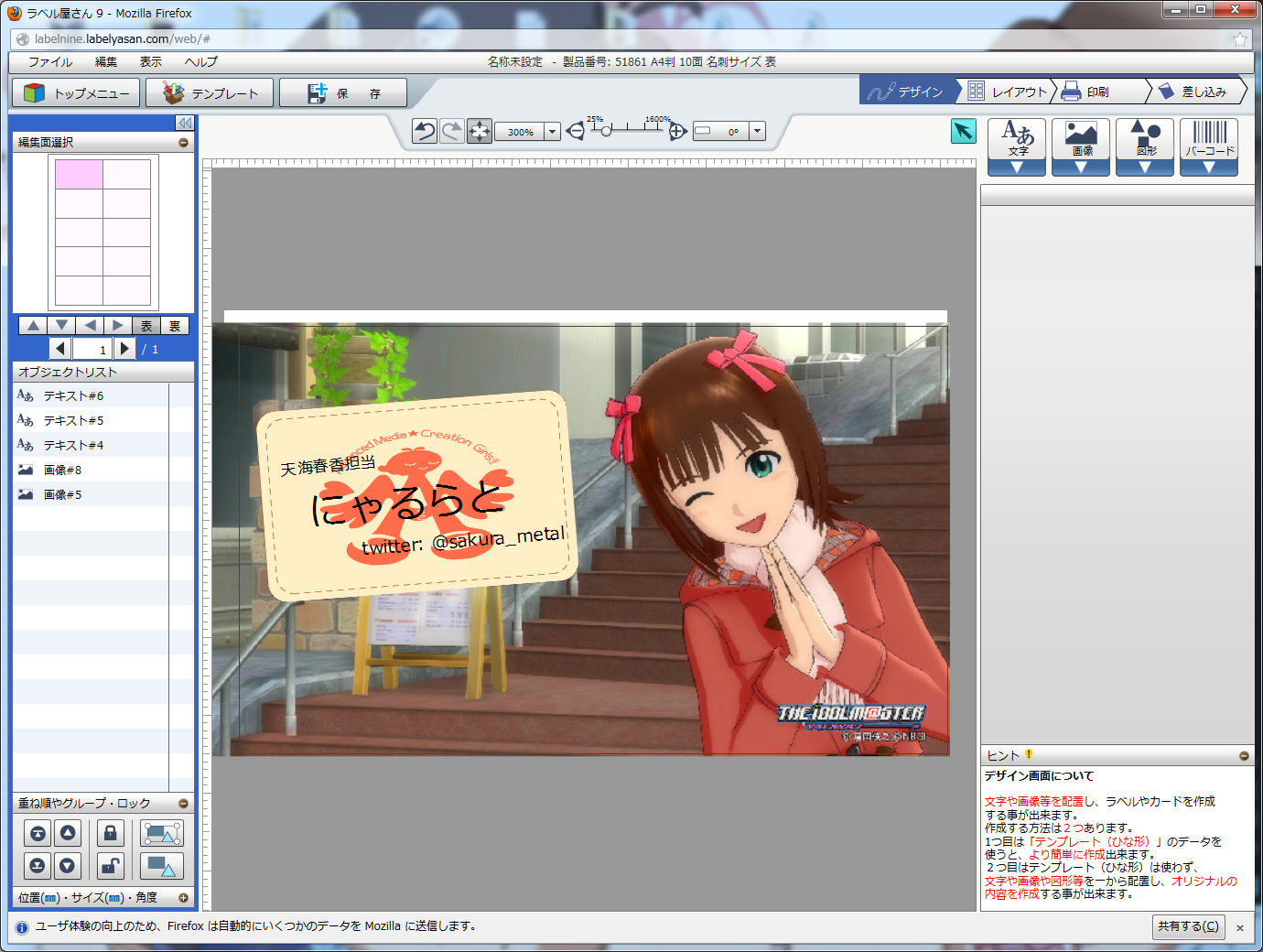
Task: Open the zoom percentage dropdown
Action: pyautogui.click(x=552, y=132)
